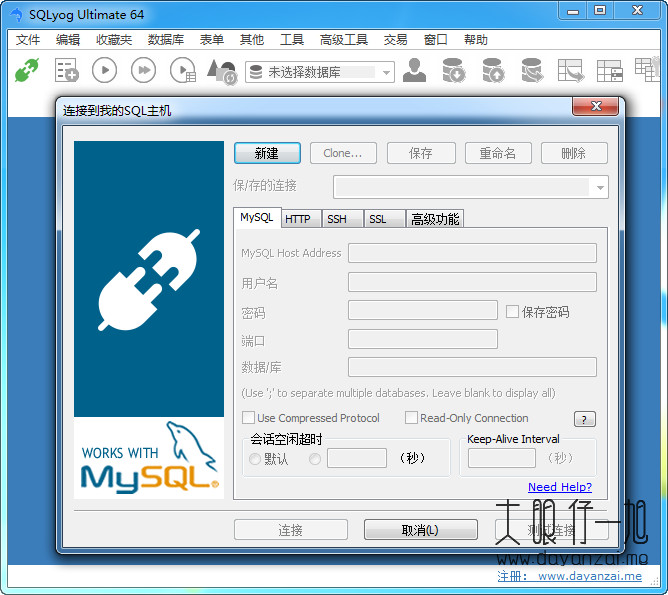
Task: Focus the Keep-Alive Interval field
Action: click(x=501, y=458)
